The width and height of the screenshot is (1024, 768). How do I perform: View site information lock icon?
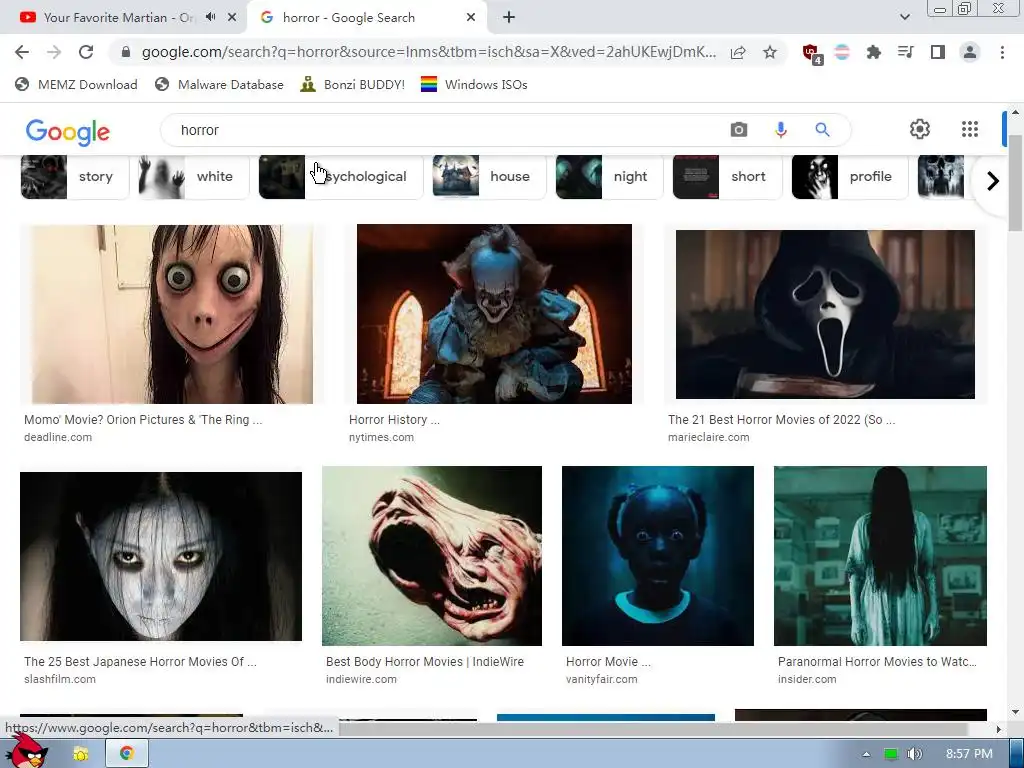click(x=126, y=52)
